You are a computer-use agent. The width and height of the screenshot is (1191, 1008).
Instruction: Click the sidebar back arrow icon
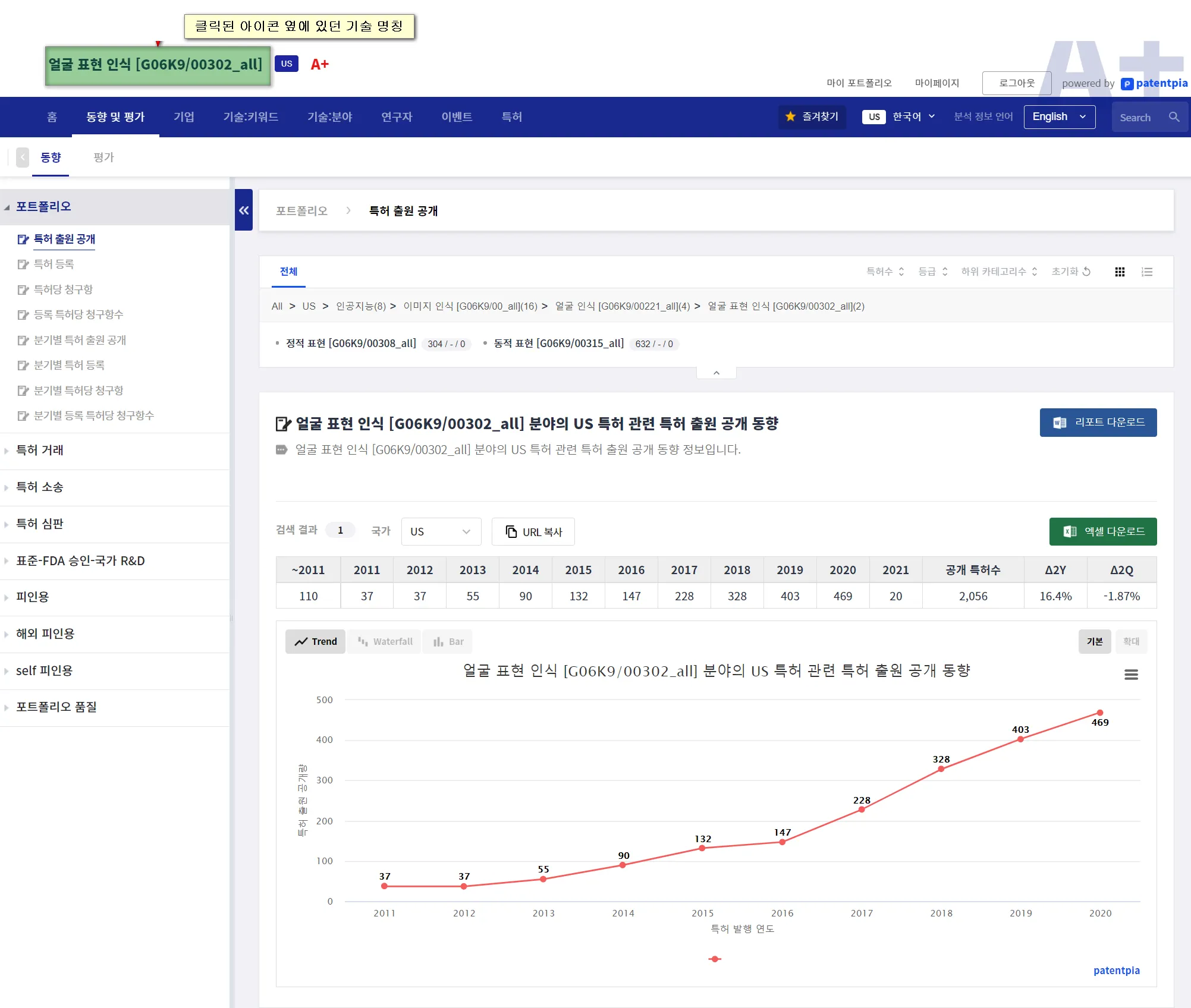point(23,157)
